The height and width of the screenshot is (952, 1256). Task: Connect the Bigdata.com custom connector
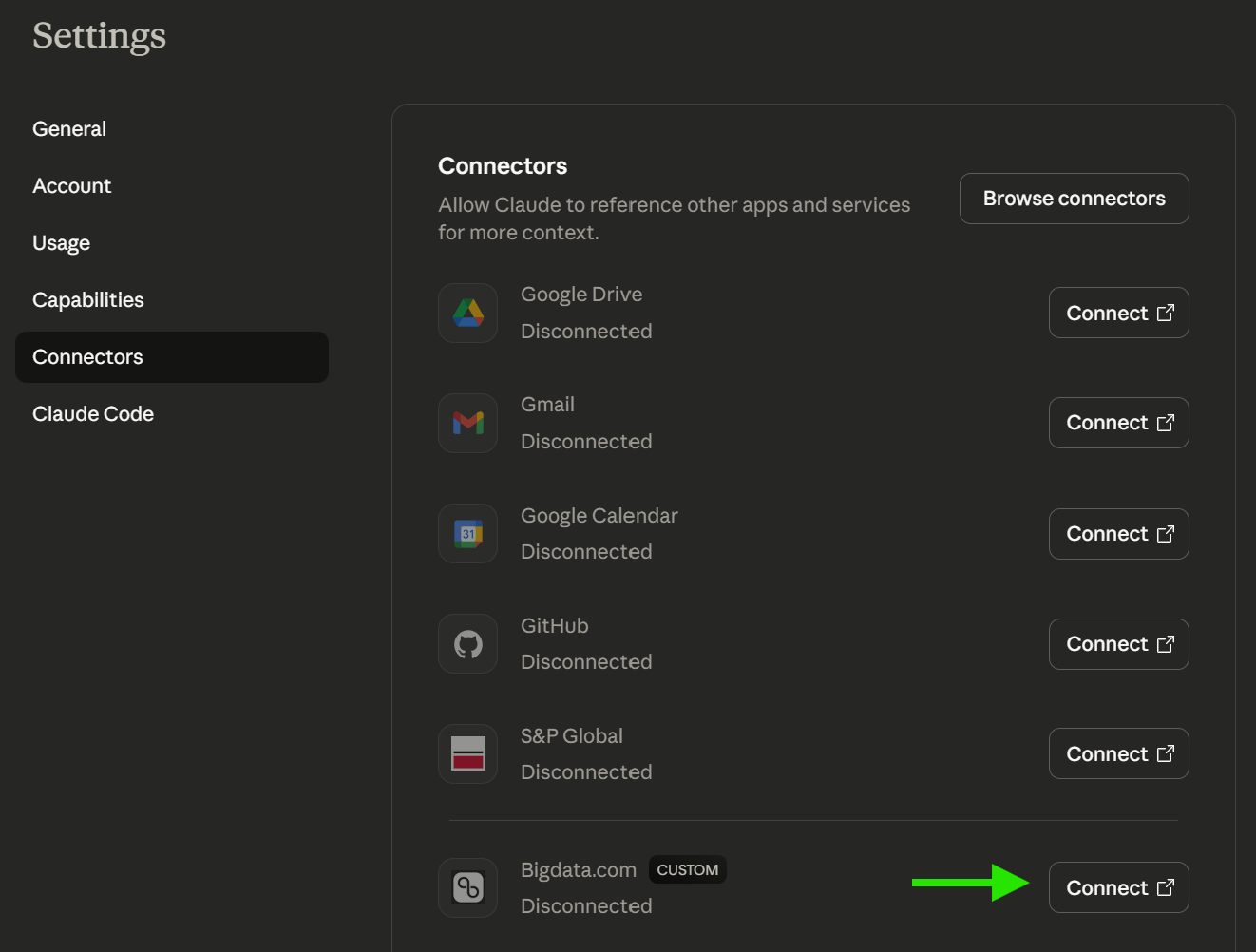(1119, 887)
